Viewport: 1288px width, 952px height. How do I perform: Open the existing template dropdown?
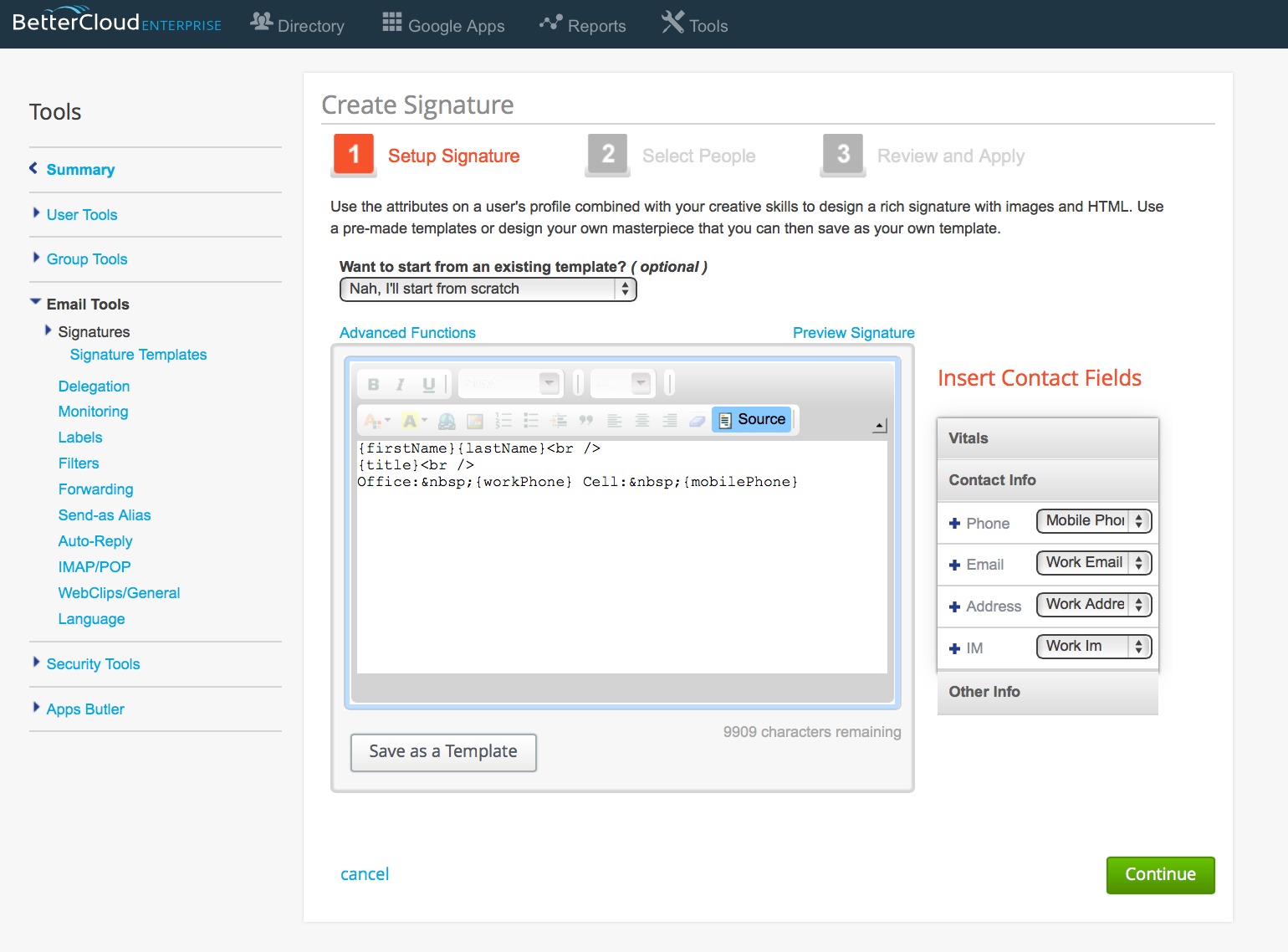tap(488, 289)
